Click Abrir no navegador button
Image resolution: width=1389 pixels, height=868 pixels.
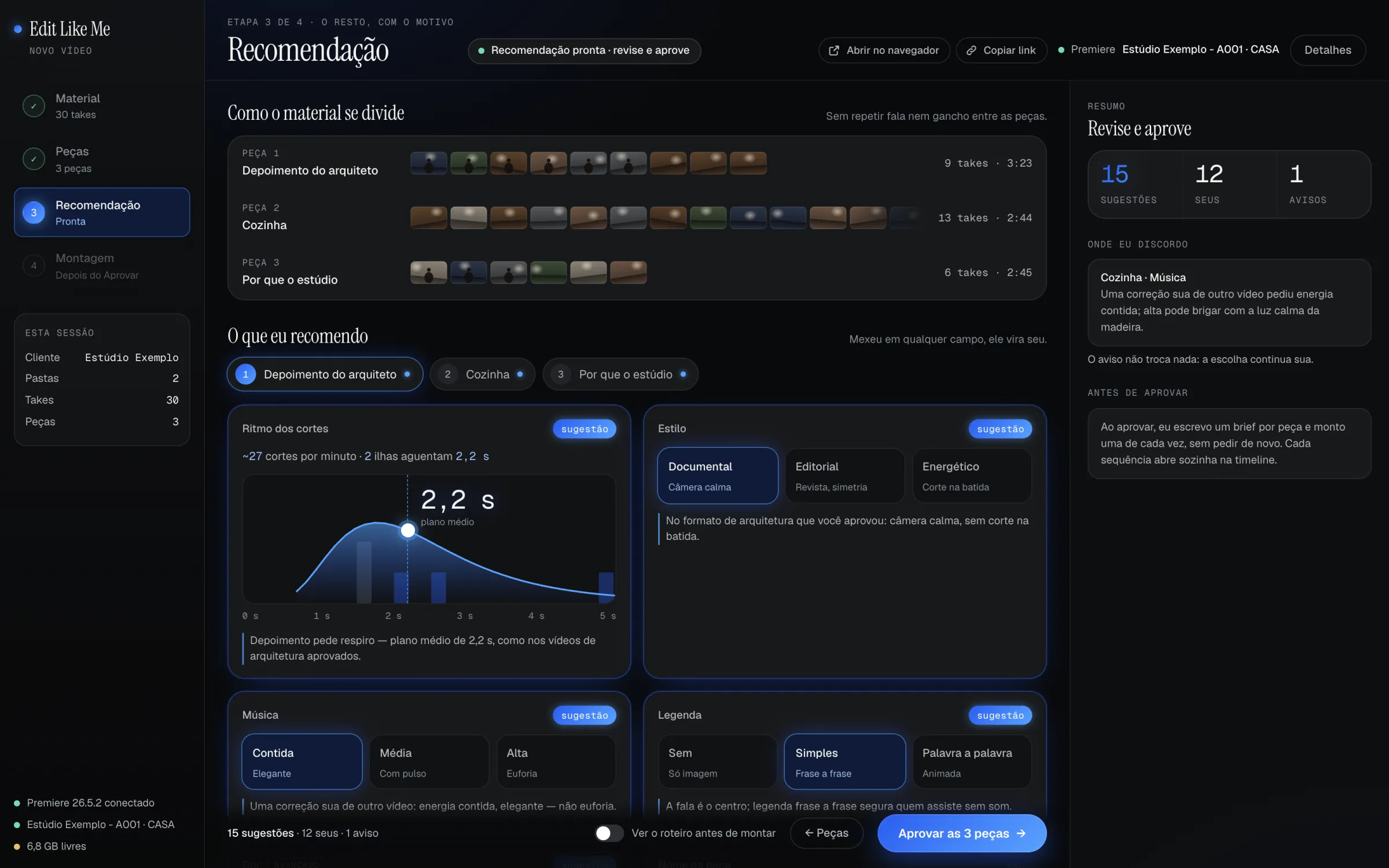[x=884, y=50]
